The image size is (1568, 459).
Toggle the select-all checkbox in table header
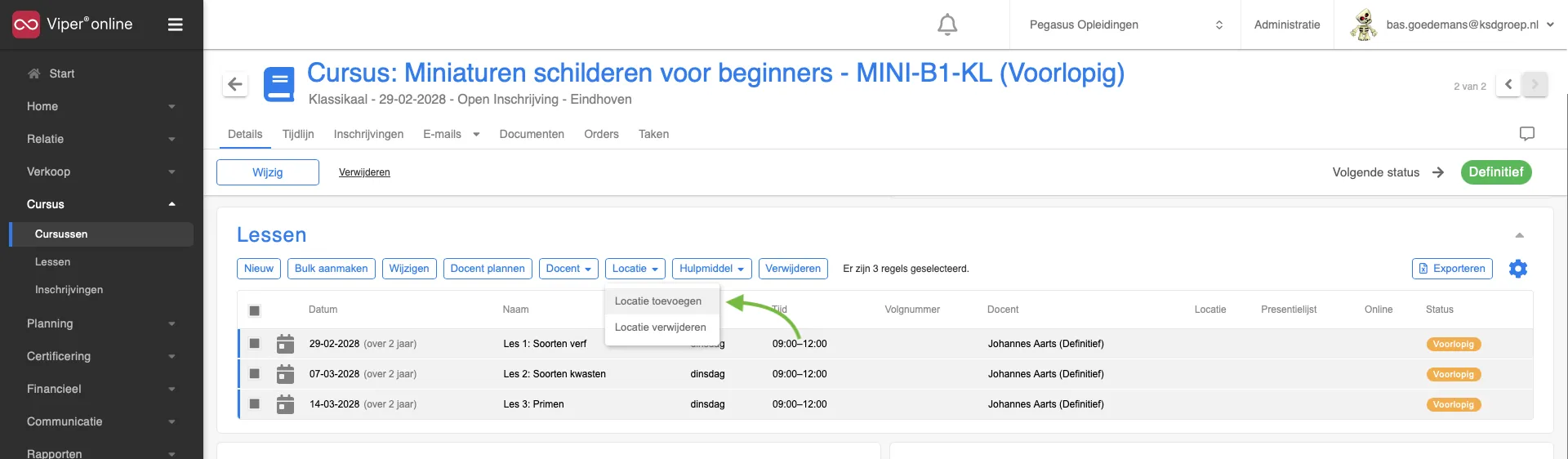(x=255, y=310)
